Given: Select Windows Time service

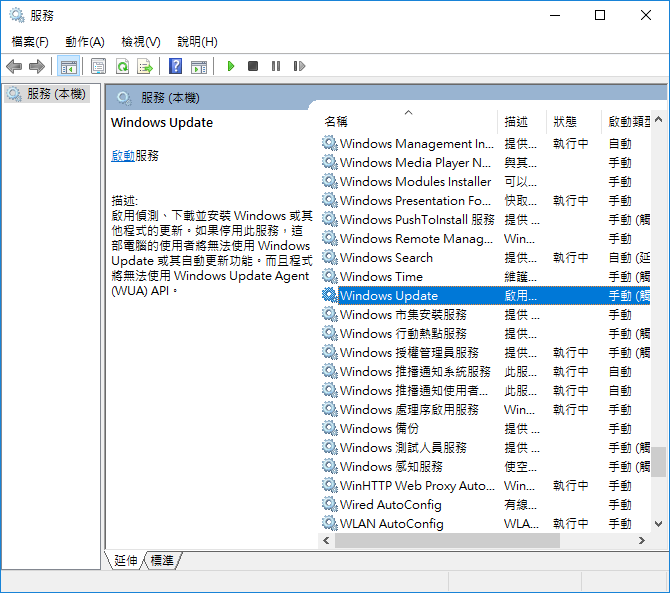Looking at the screenshot, I should coord(486,277).
